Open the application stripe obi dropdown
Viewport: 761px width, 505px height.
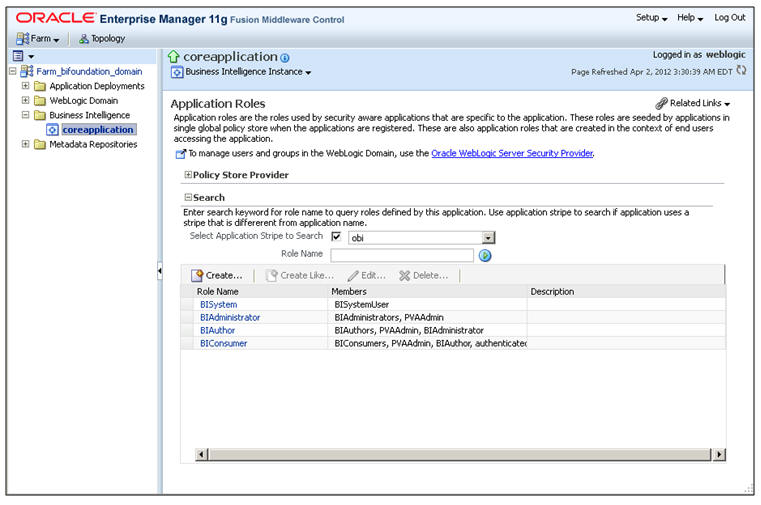(488, 238)
